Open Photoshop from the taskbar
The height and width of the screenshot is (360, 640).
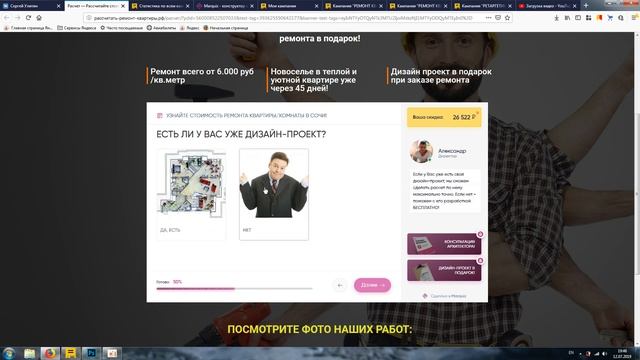pyautogui.click(x=91, y=353)
